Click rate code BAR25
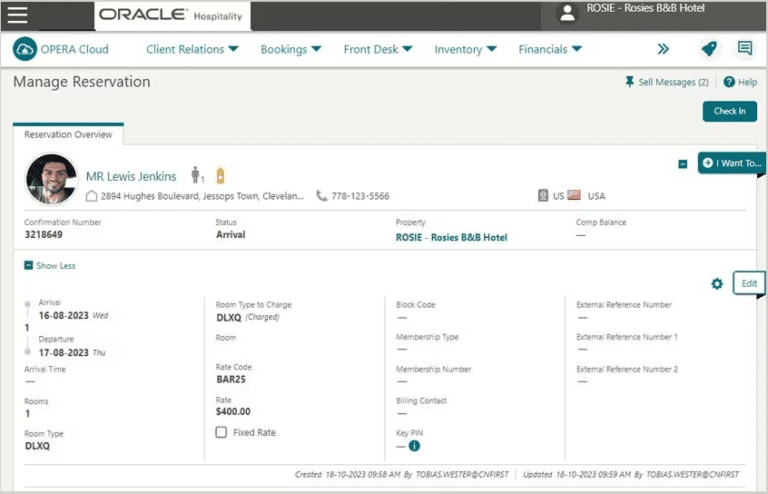 pos(231,379)
